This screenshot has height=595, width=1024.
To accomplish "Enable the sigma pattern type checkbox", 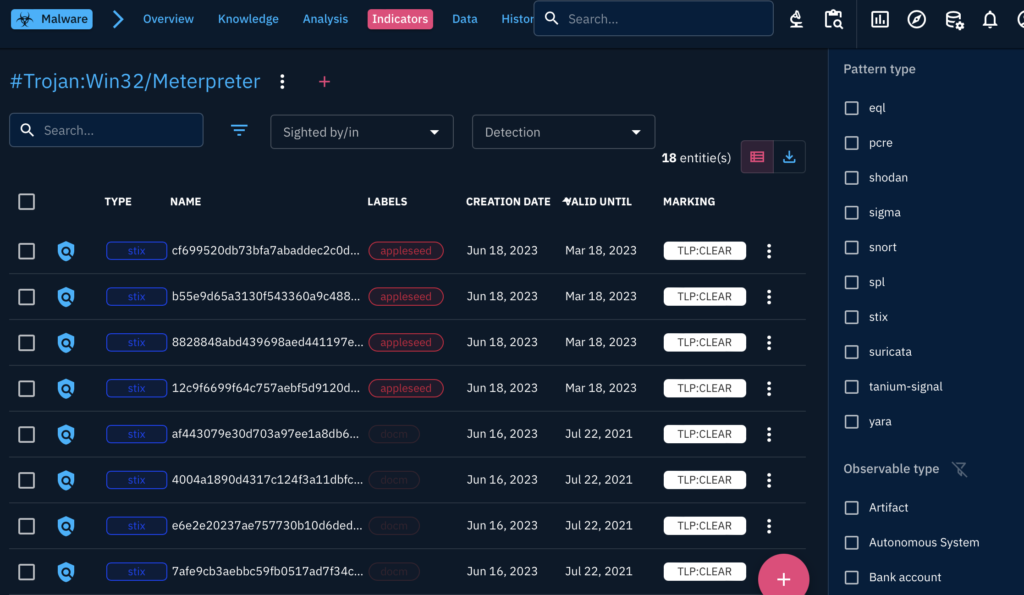I will tap(852, 213).
